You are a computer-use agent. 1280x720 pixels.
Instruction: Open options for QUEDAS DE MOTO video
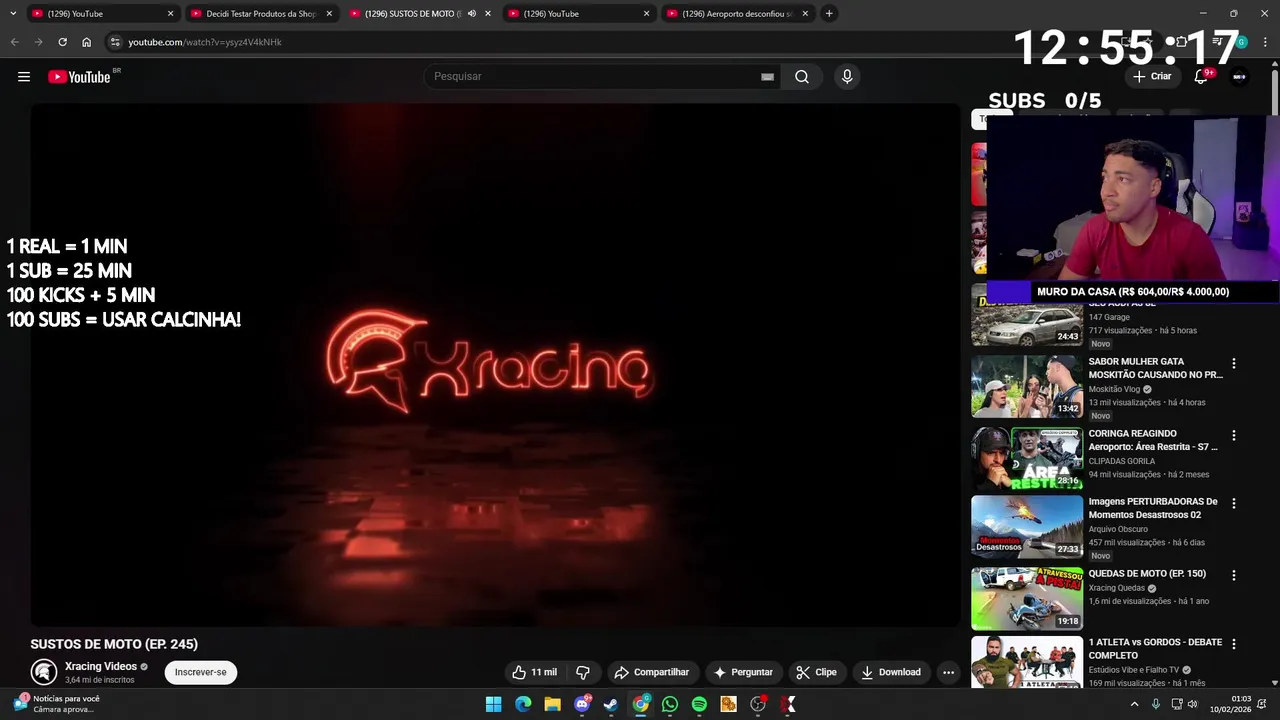1234,576
